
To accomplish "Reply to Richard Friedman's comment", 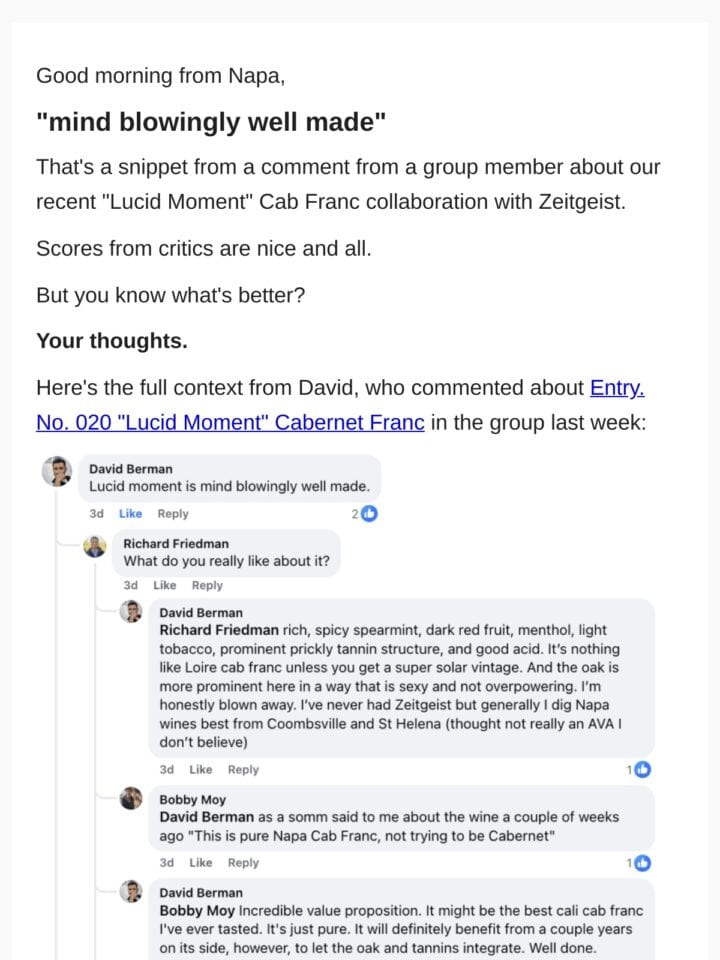I will pos(208,585).
